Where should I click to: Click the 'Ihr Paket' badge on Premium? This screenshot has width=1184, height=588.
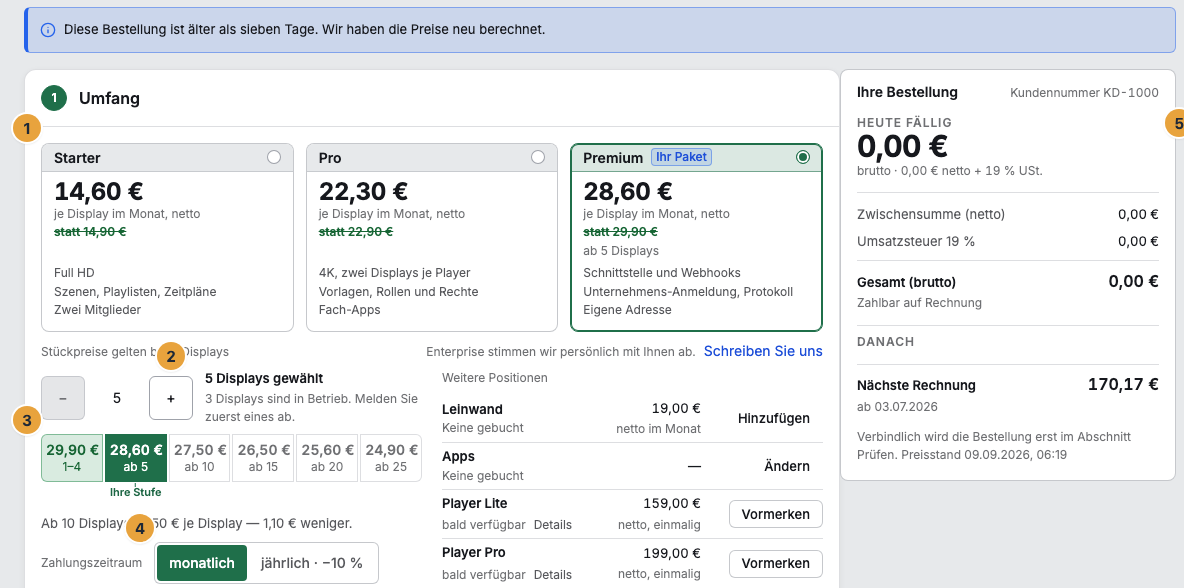[x=683, y=157]
